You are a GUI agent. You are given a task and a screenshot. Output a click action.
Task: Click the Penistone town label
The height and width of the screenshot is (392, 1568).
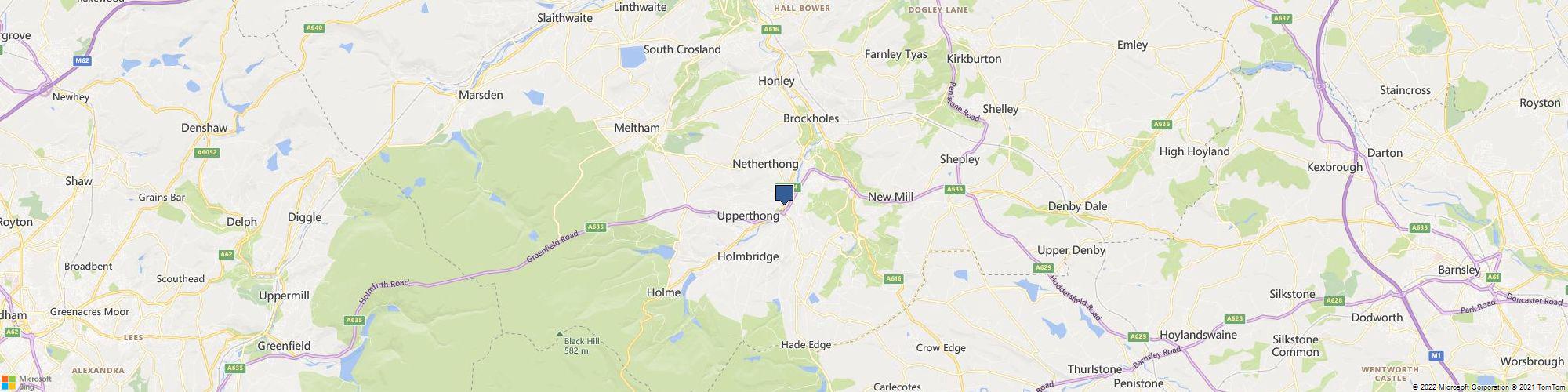coord(1138,383)
